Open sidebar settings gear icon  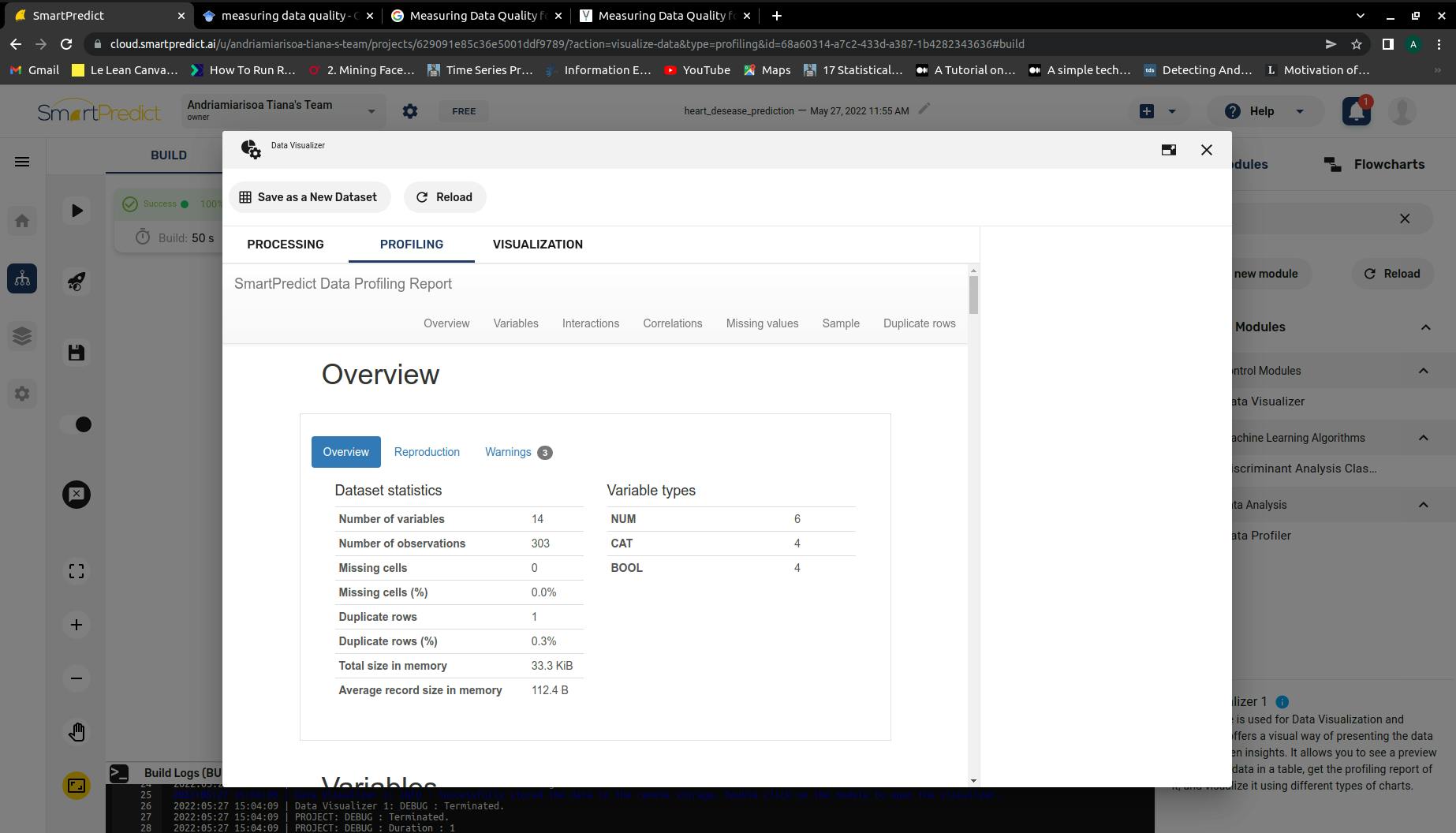pos(22,394)
